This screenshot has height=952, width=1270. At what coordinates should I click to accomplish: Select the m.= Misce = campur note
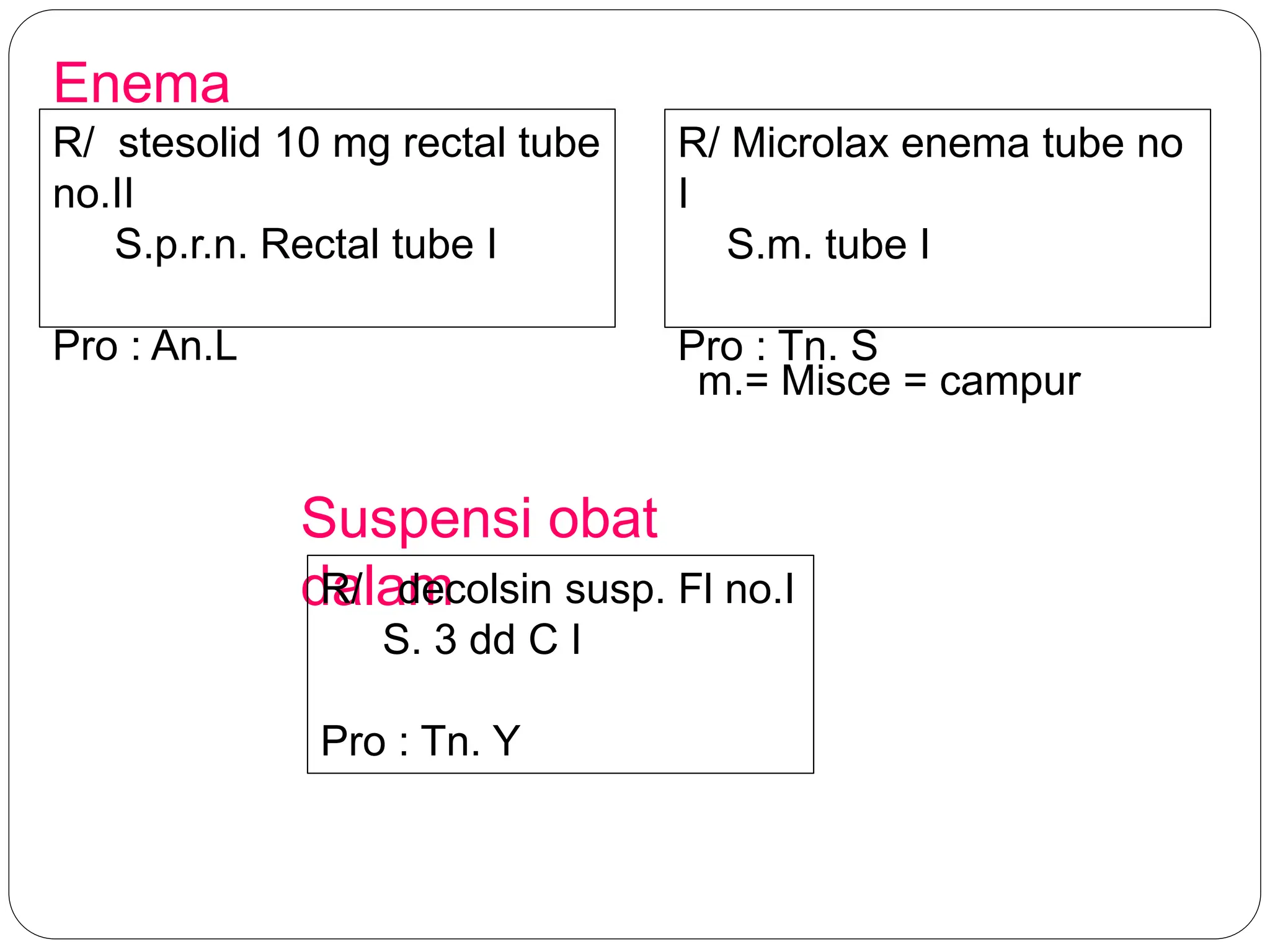[x=889, y=382]
